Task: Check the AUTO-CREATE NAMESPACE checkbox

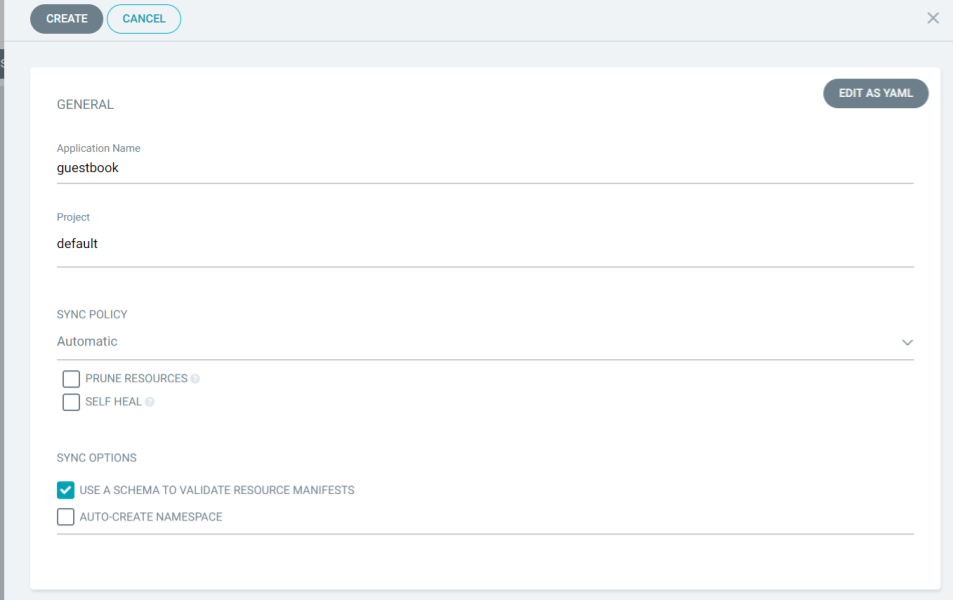Action: pos(66,517)
